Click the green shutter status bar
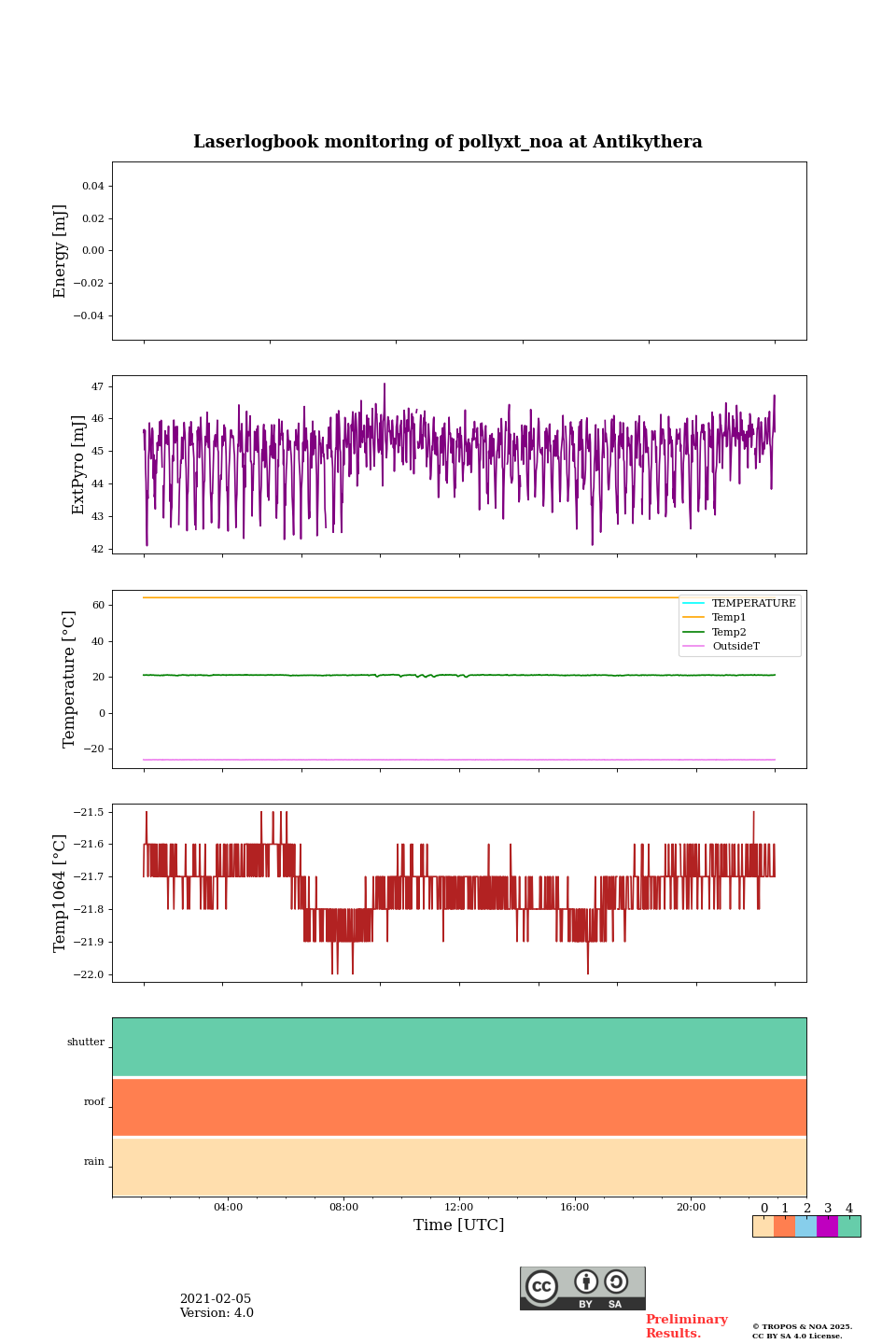Viewport: 896px width, 1344px height. [459, 1047]
